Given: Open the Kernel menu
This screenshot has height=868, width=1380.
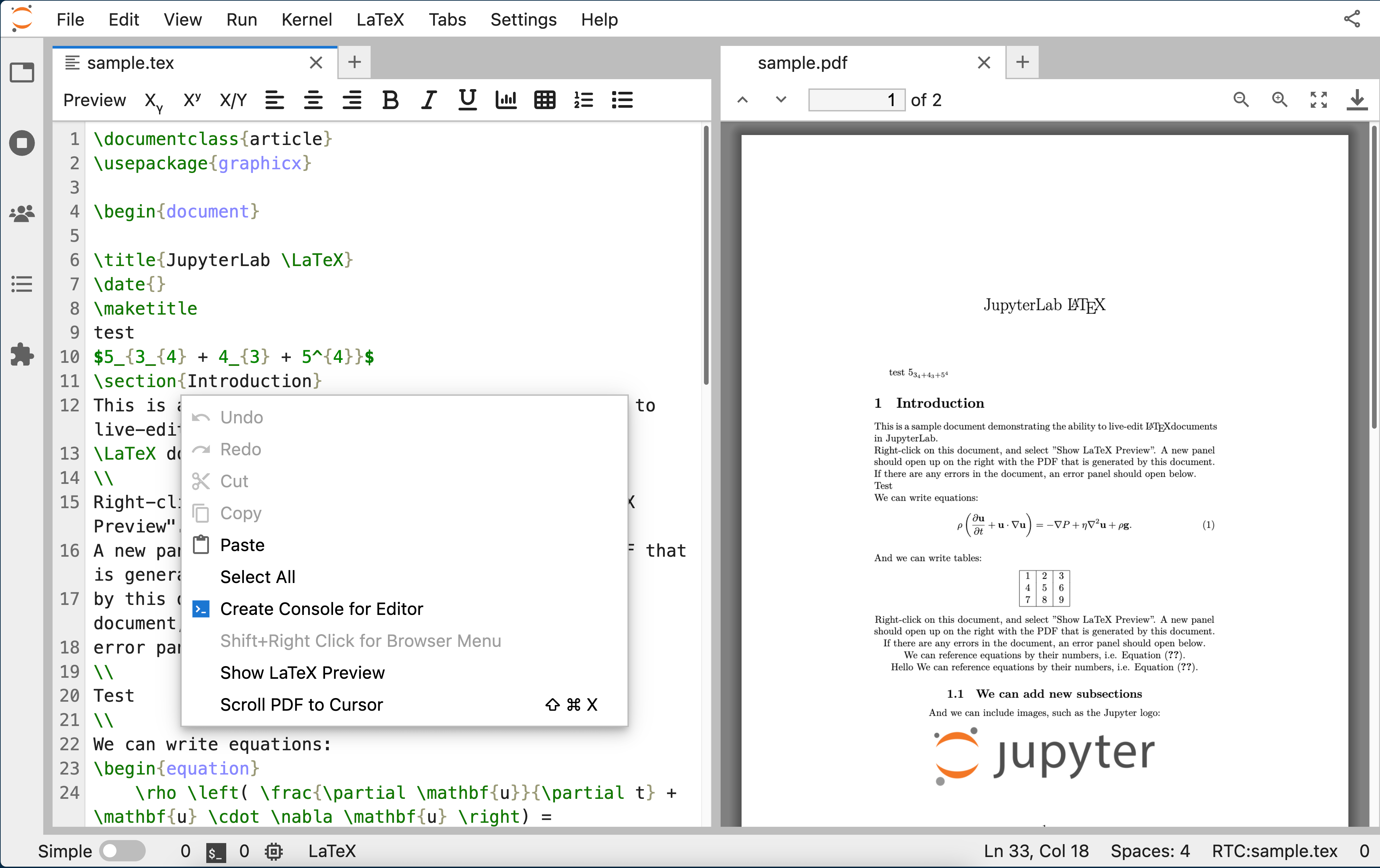Looking at the screenshot, I should (307, 19).
